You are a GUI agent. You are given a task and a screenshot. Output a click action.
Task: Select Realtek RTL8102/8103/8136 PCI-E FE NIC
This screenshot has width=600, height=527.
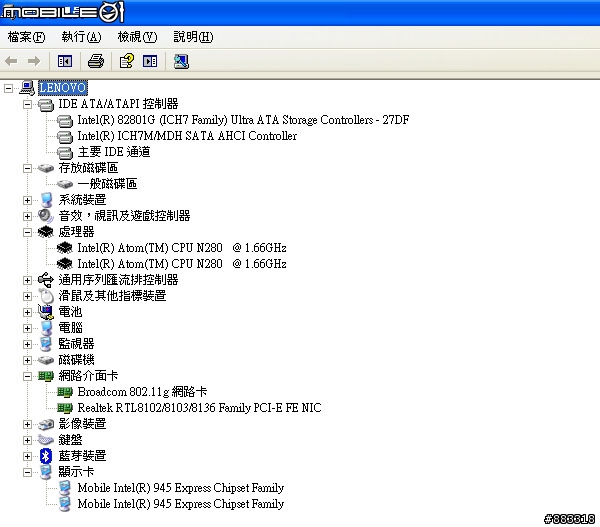click(x=199, y=408)
